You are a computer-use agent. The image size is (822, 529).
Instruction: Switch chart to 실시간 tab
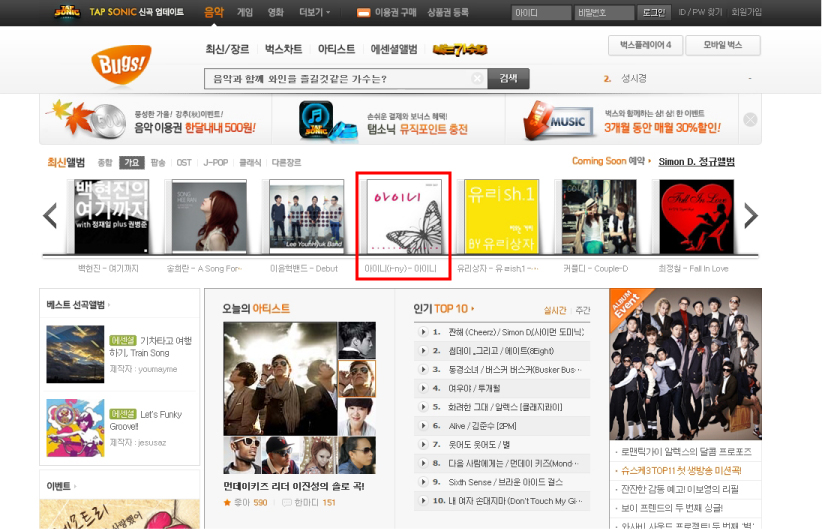pos(555,310)
